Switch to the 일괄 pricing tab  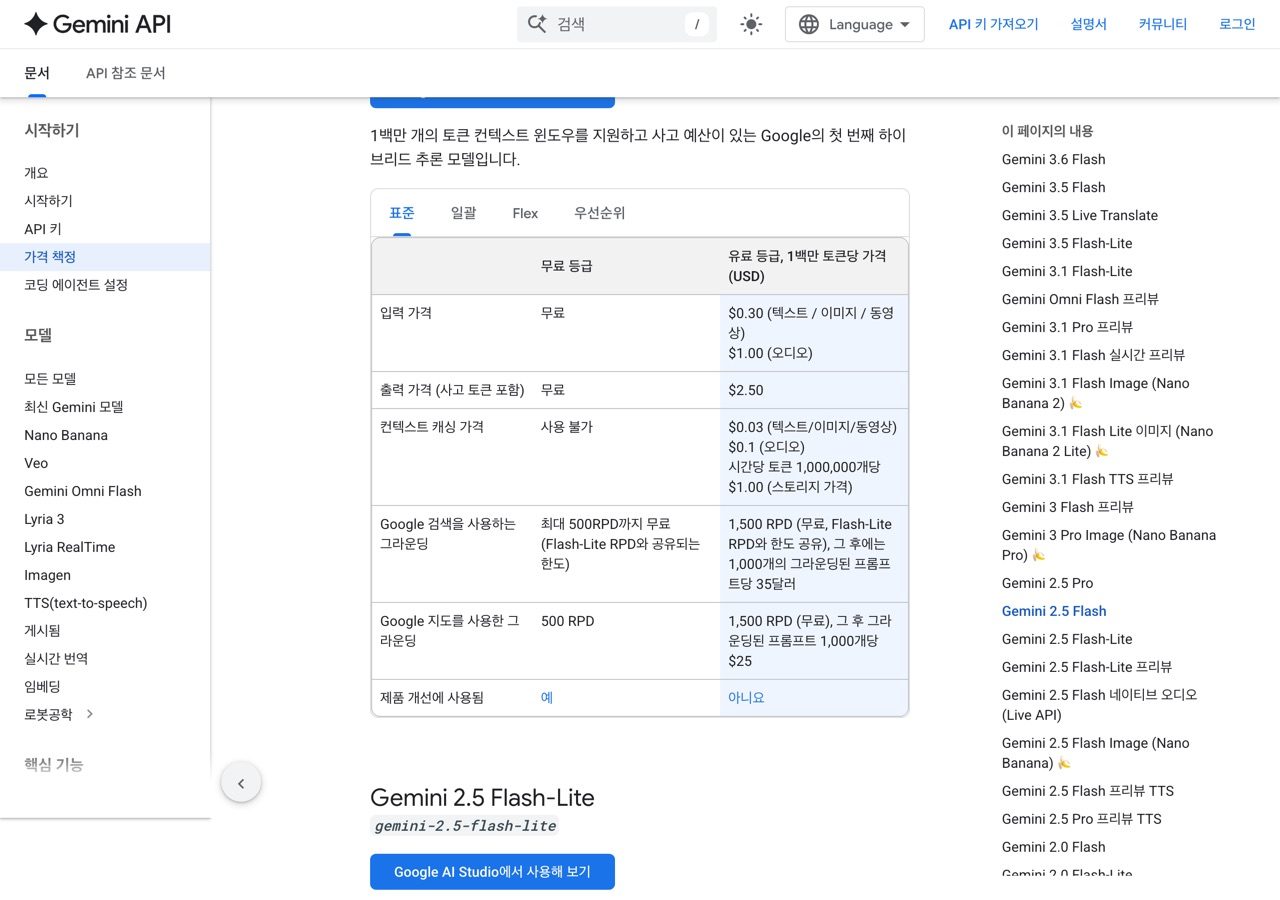click(464, 213)
